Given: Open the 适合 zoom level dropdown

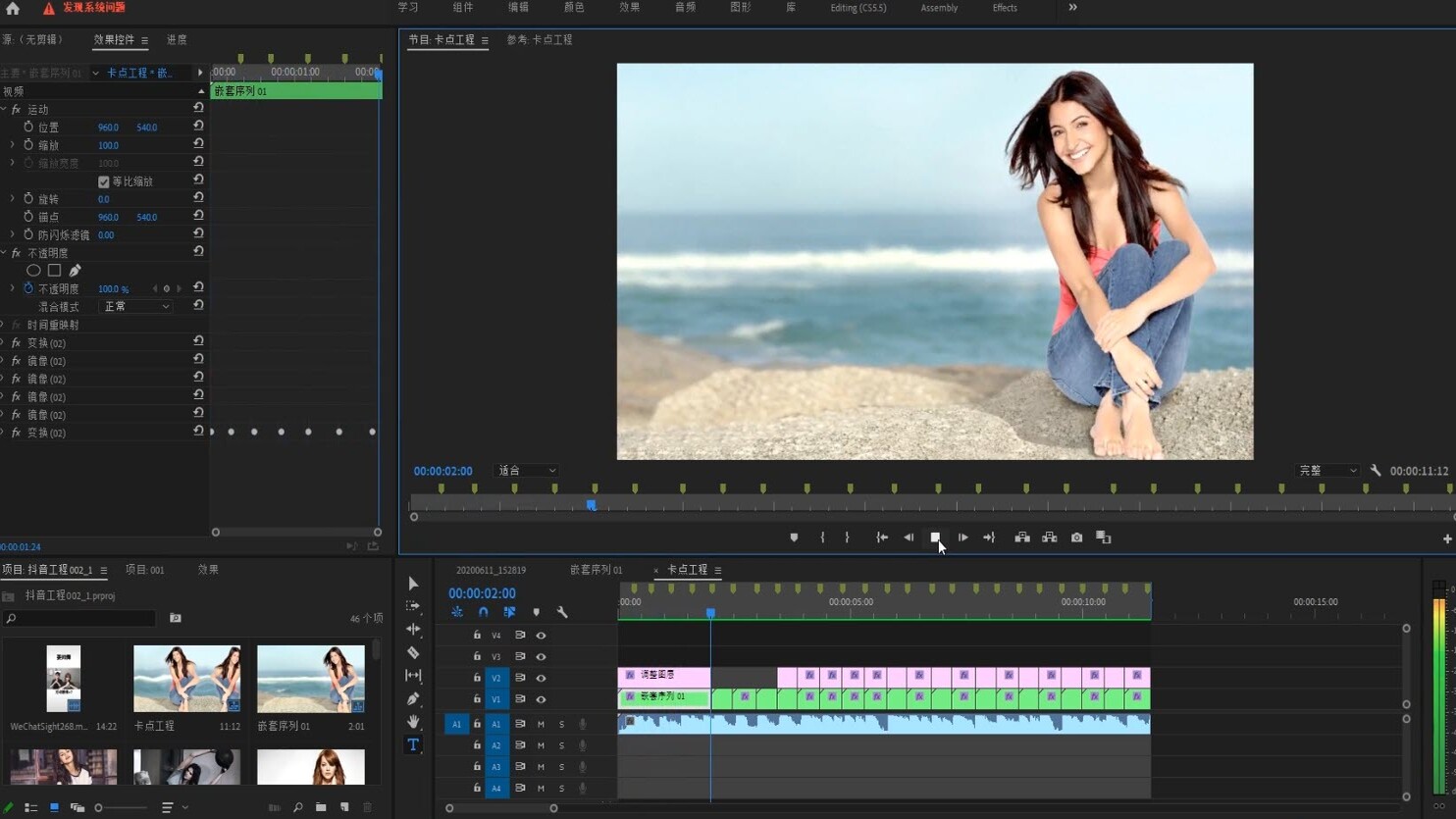Looking at the screenshot, I should (x=527, y=471).
